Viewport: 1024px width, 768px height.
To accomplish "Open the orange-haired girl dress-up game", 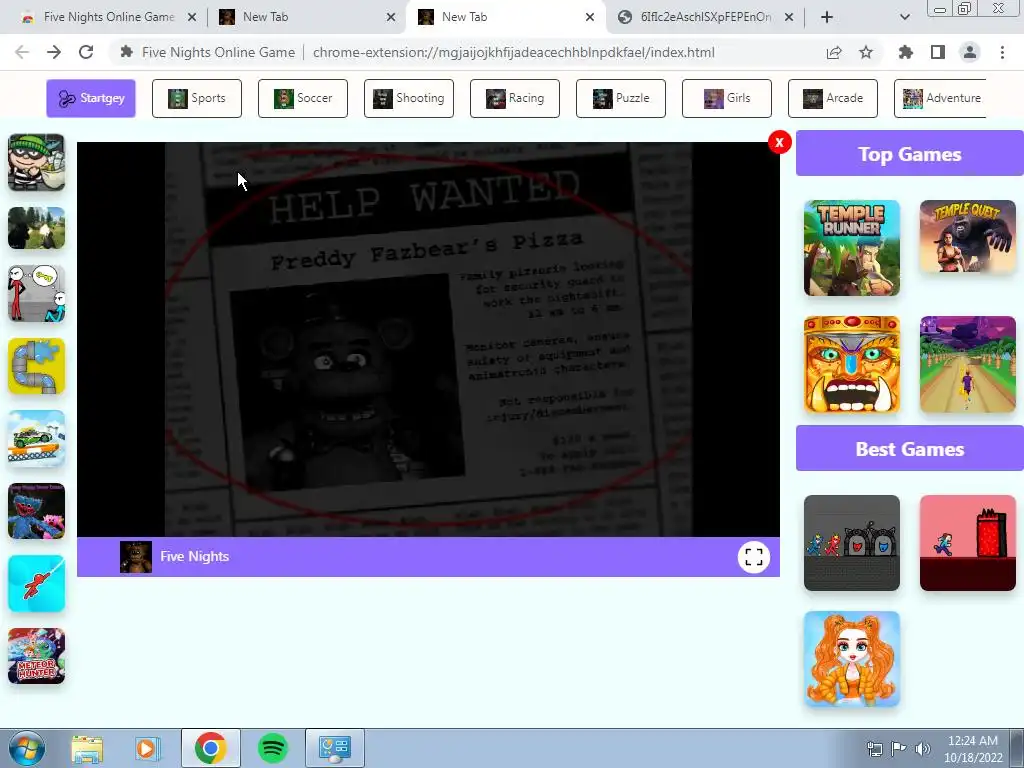I will (x=852, y=659).
